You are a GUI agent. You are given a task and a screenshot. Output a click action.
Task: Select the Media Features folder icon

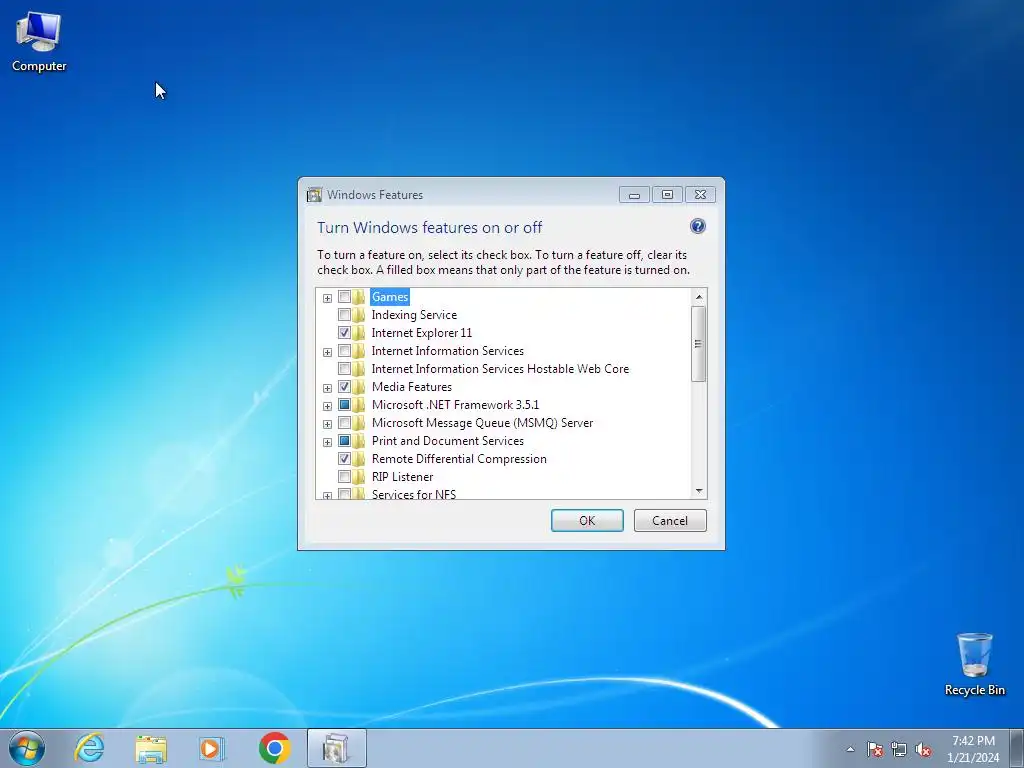coord(359,387)
